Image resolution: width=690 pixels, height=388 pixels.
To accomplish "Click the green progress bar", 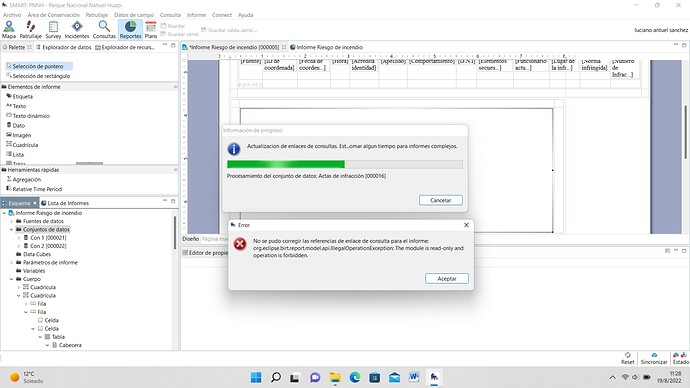I will click(x=345, y=165).
